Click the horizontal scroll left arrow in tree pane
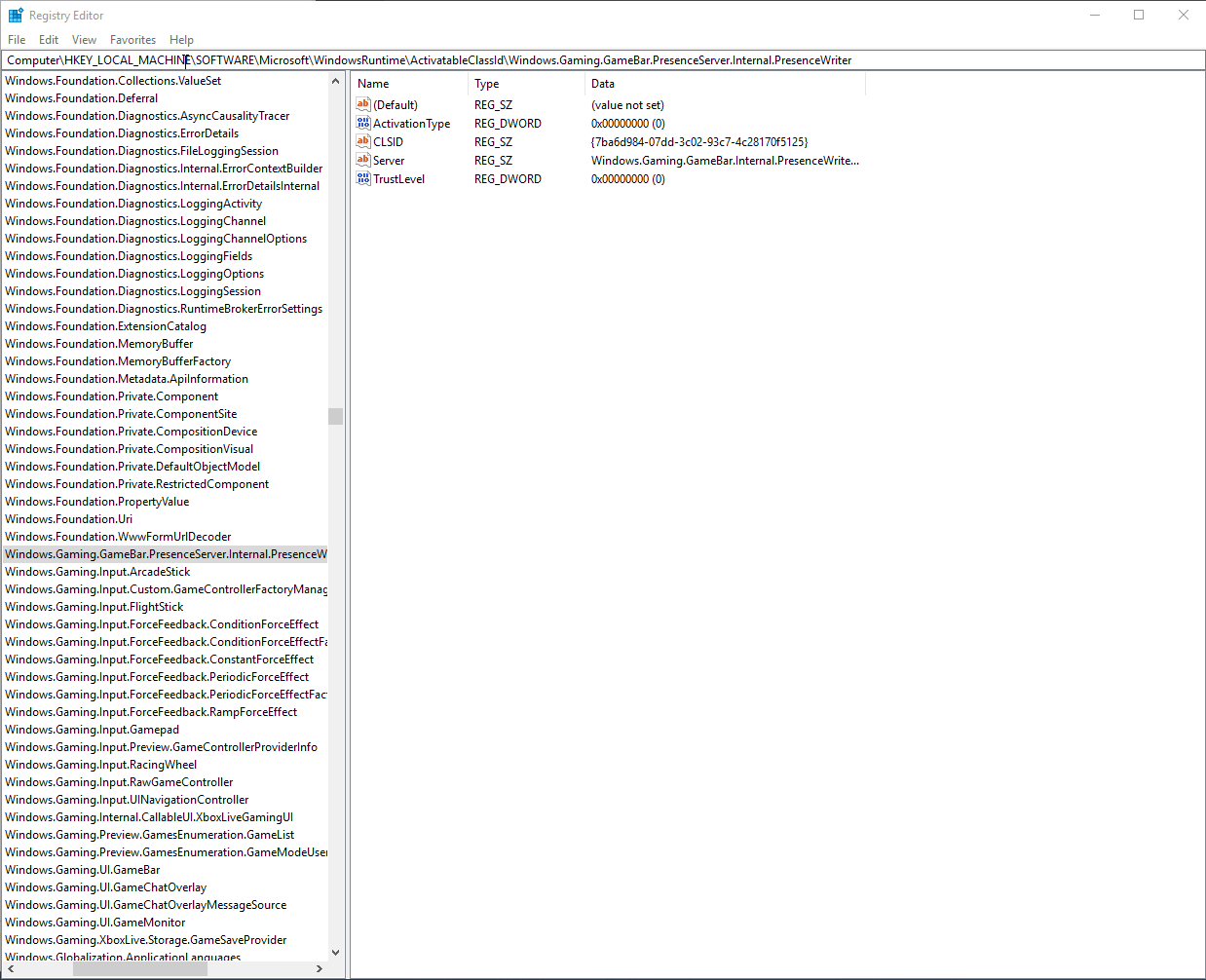Image resolution: width=1206 pixels, height=980 pixels. point(10,968)
